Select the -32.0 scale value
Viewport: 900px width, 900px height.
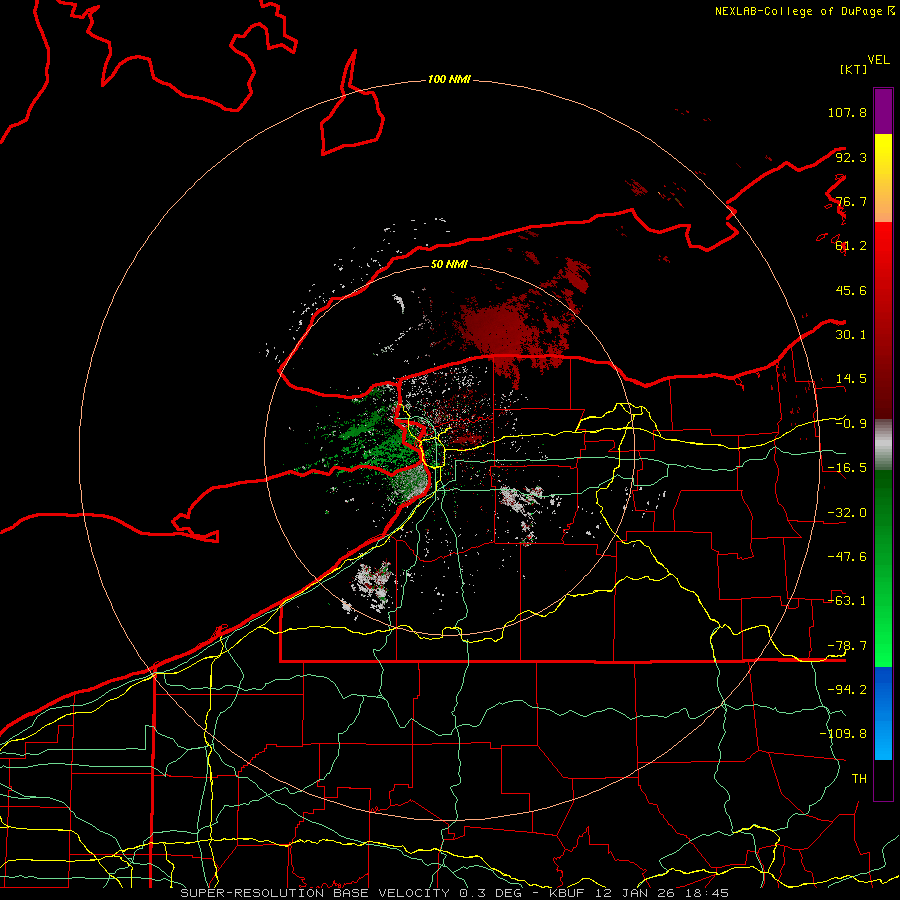(847, 513)
